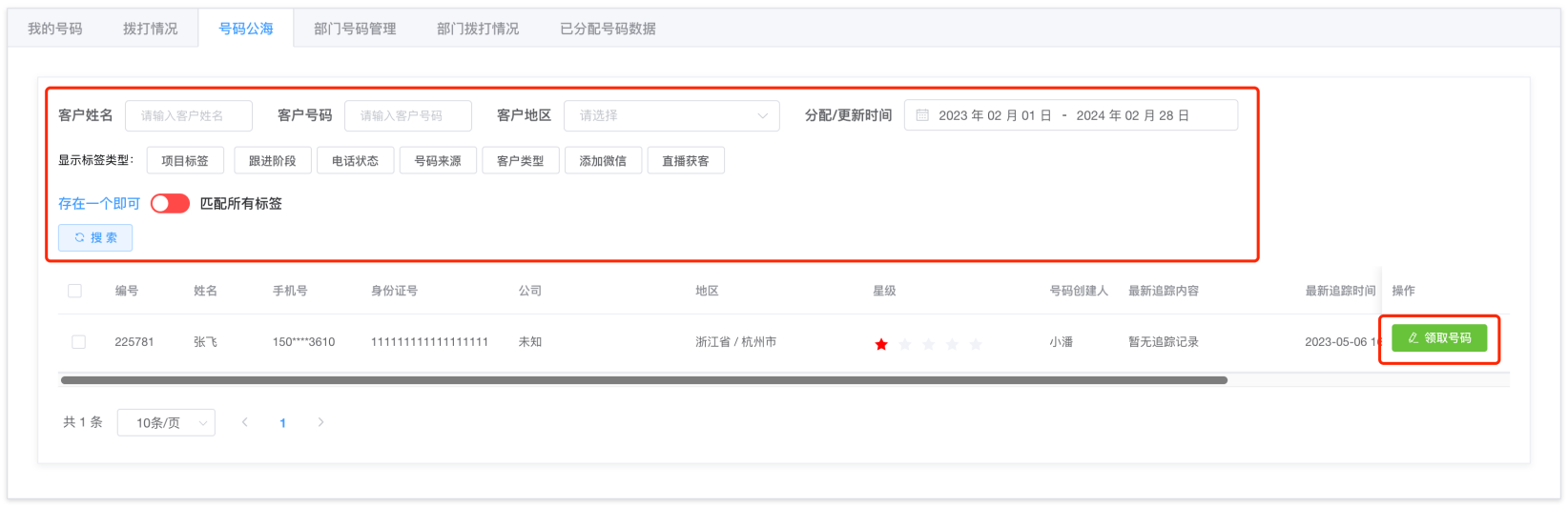Click the 搜索 button
Image resolution: width=1568 pixels, height=507 pixels.
click(95, 237)
